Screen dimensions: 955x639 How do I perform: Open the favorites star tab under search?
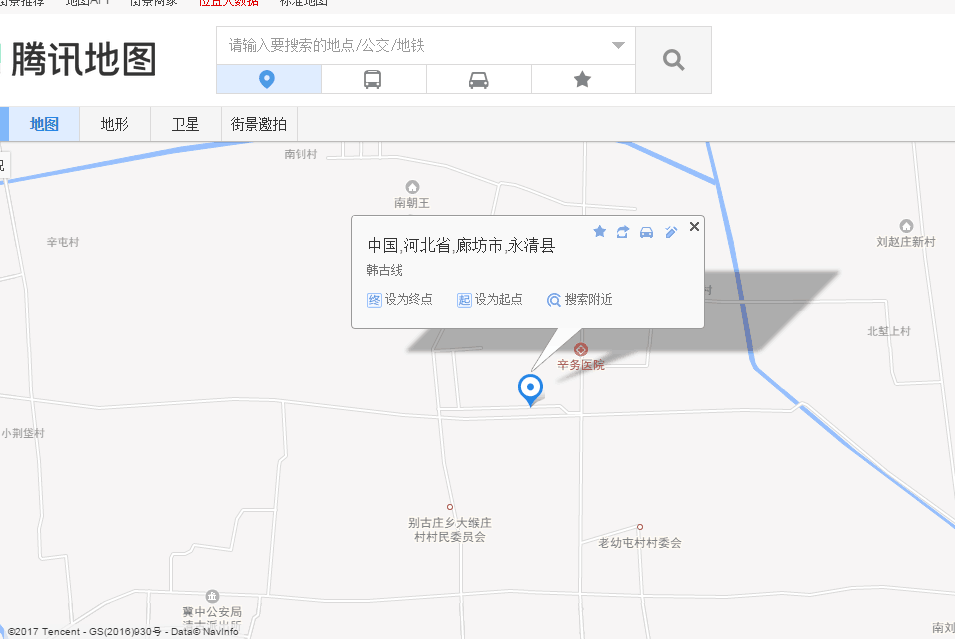583,80
